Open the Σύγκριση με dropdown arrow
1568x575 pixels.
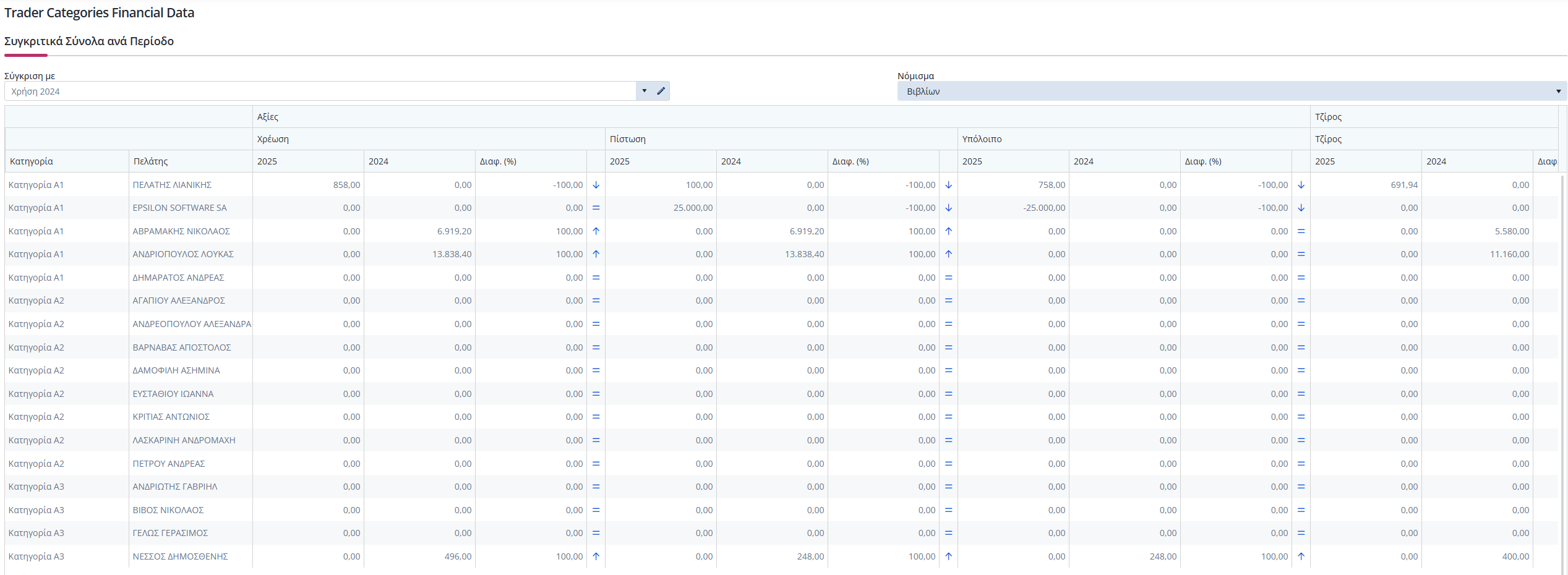point(644,91)
